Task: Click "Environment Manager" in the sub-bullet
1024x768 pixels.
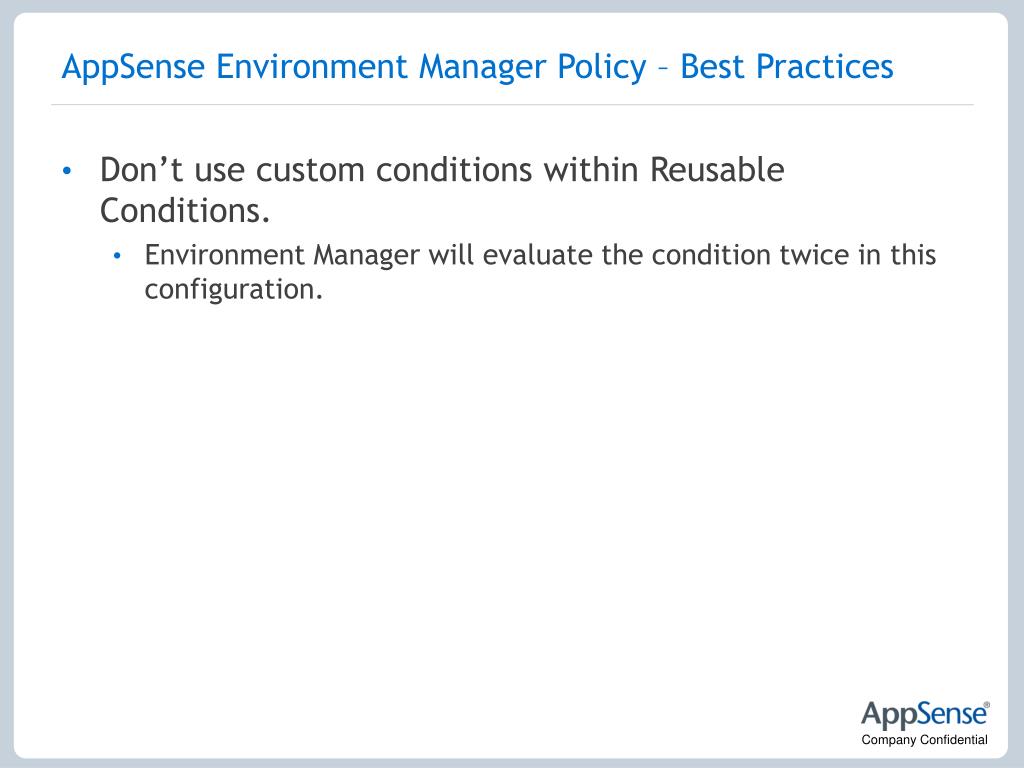Action: [x=282, y=255]
